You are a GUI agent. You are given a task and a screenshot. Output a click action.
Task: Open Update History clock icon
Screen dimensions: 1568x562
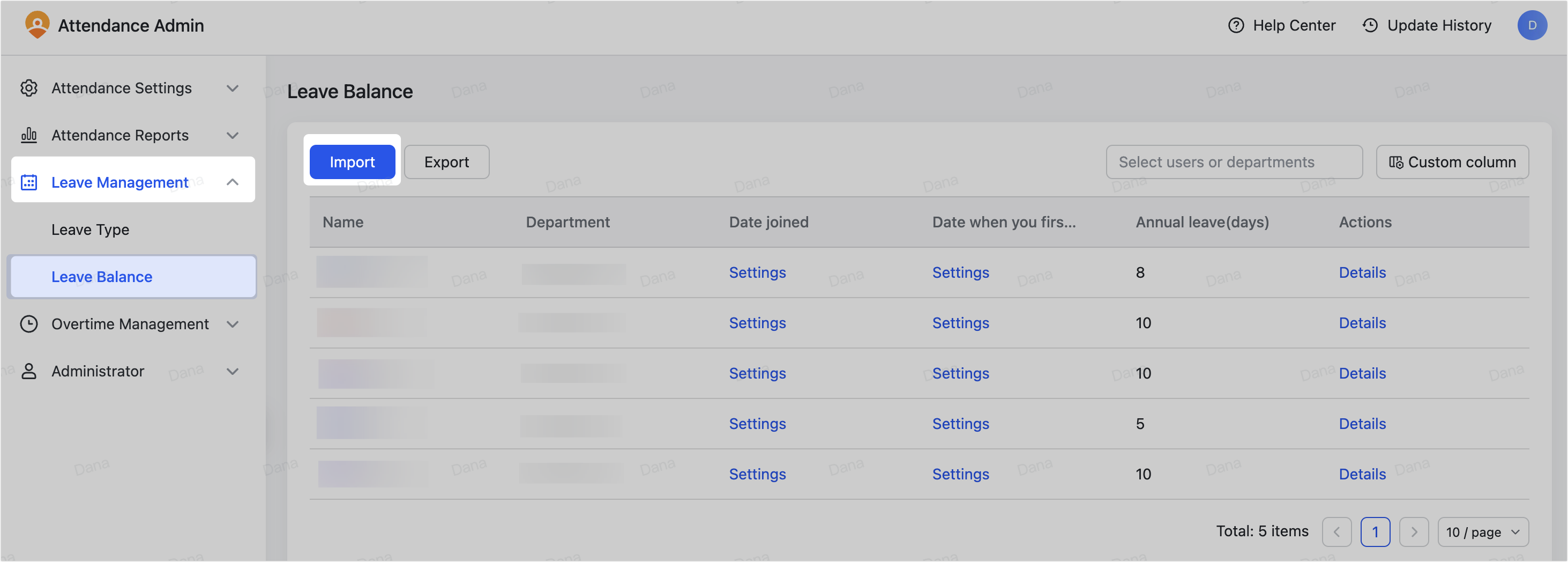click(x=1370, y=26)
